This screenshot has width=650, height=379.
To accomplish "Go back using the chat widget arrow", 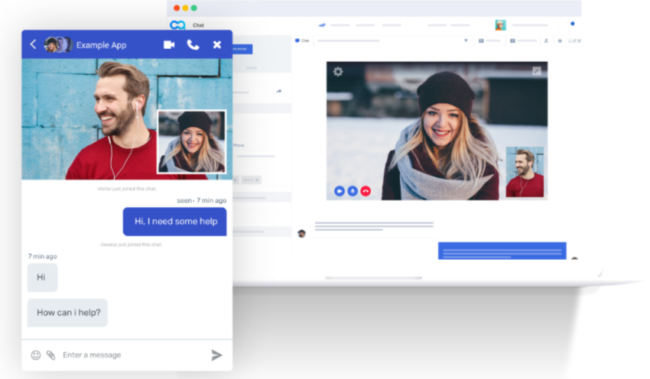I will pyautogui.click(x=33, y=44).
